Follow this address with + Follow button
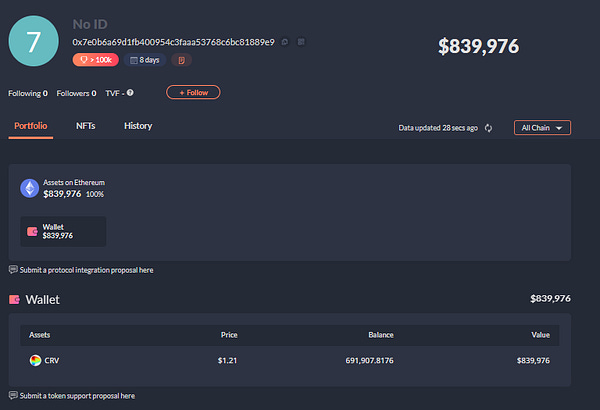This screenshot has width=600, height=410. pos(193,92)
